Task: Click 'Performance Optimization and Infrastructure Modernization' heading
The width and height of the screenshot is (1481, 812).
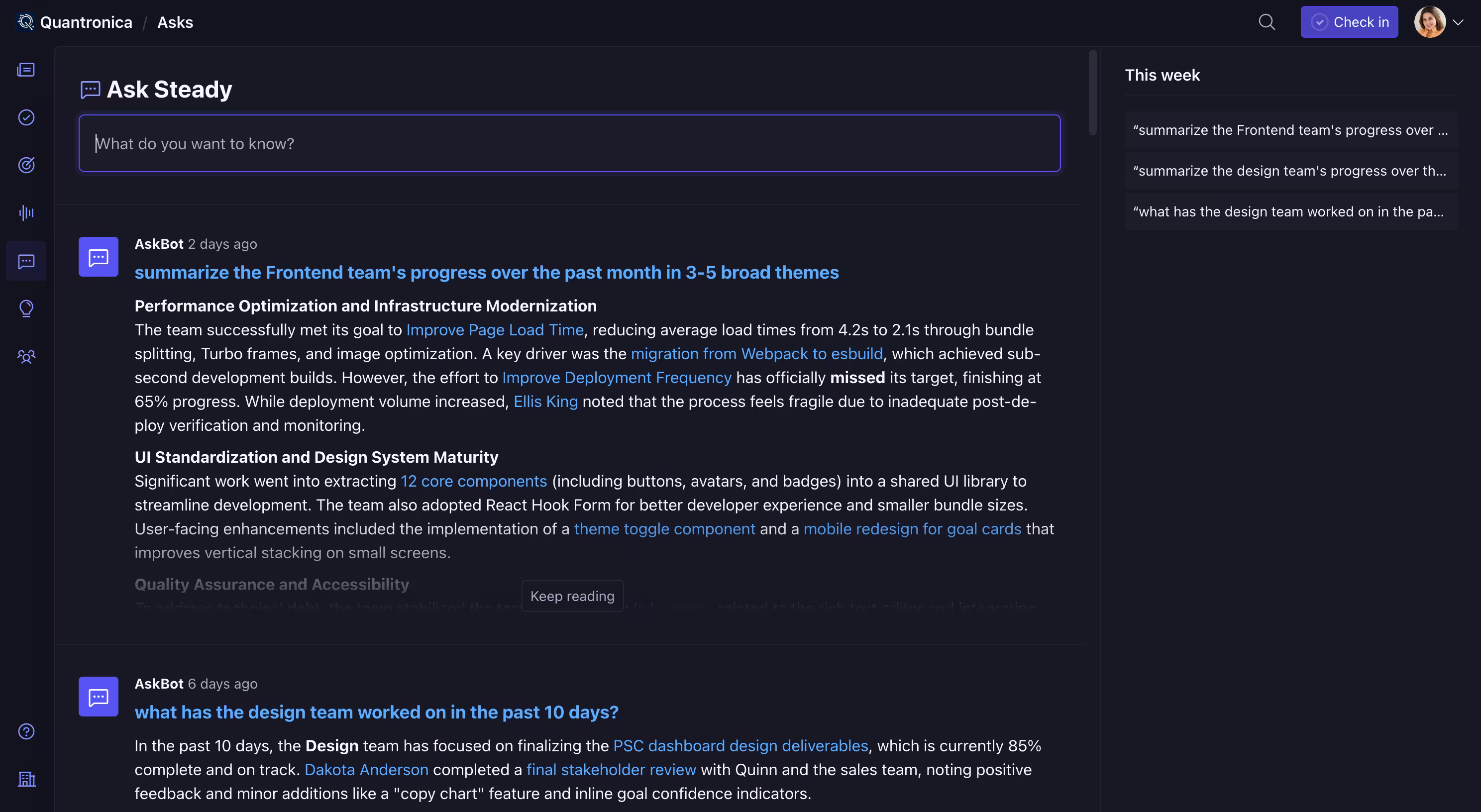Action: click(x=366, y=305)
